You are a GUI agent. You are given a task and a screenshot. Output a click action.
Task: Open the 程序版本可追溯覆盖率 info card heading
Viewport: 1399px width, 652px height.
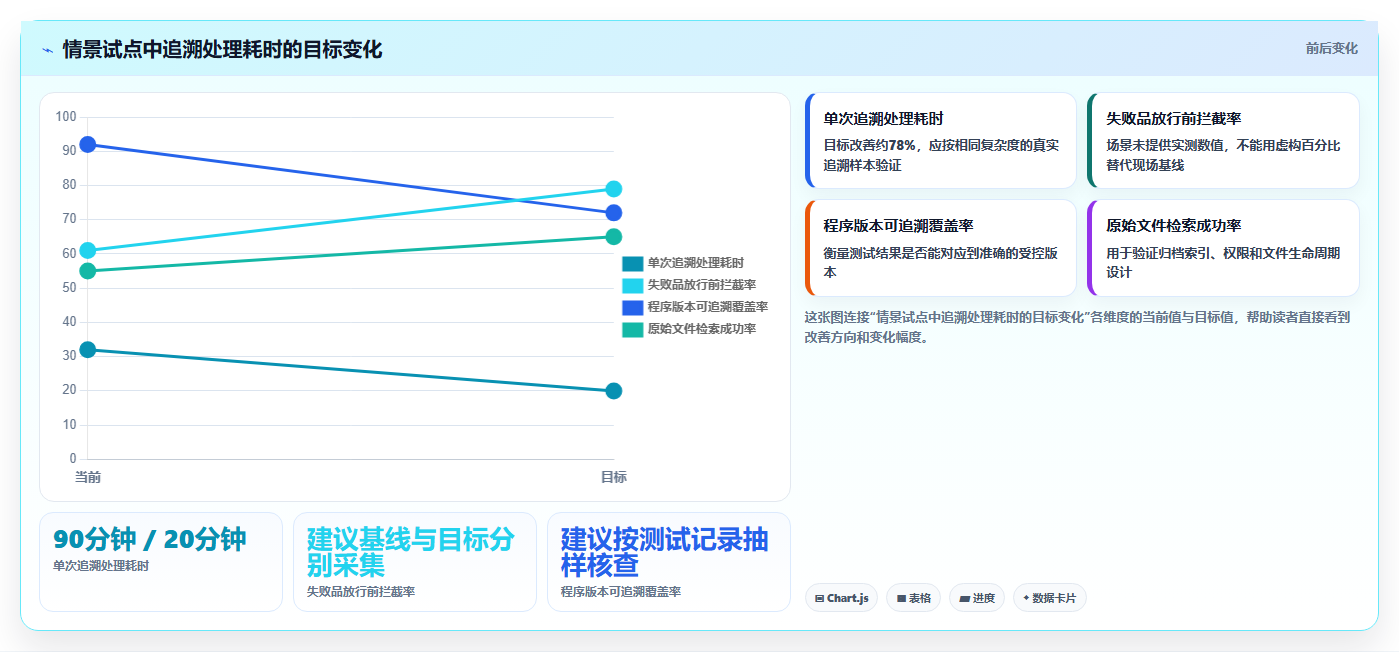(899, 226)
